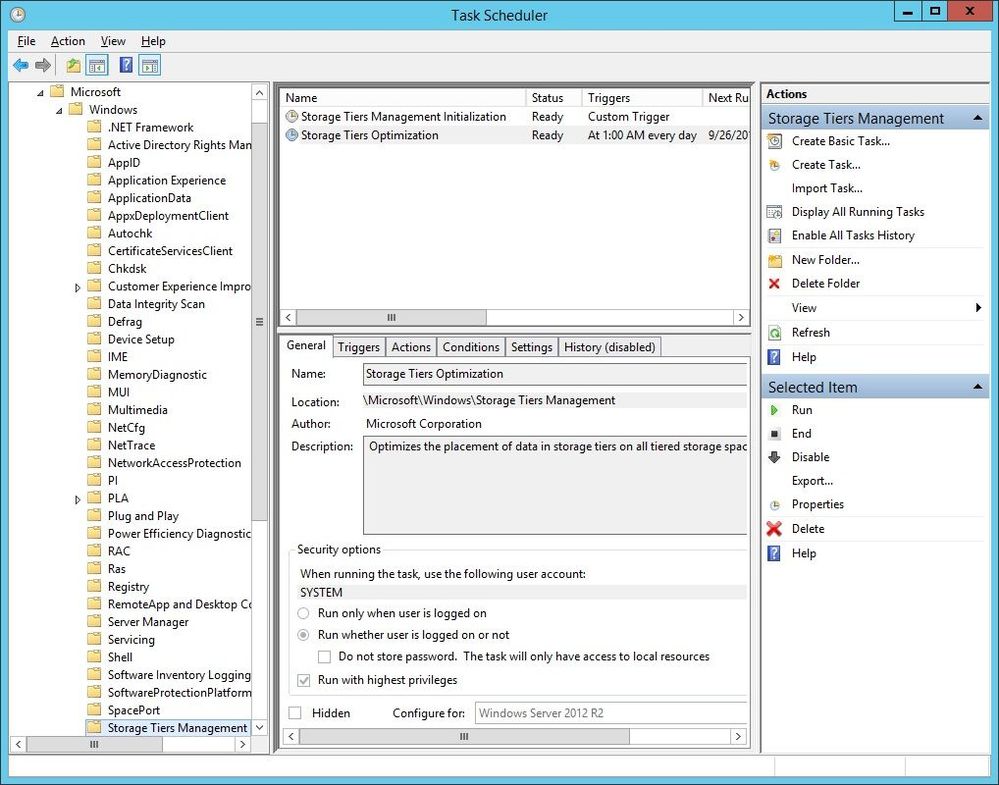Switch to the Conditions tab

[471, 347]
